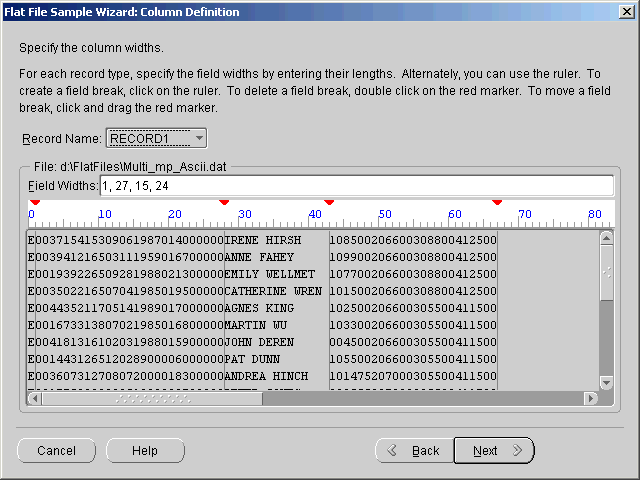The image size is (640, 480).
Task: Click the IRENE HIRSH data row
Action: click(262, 240)
